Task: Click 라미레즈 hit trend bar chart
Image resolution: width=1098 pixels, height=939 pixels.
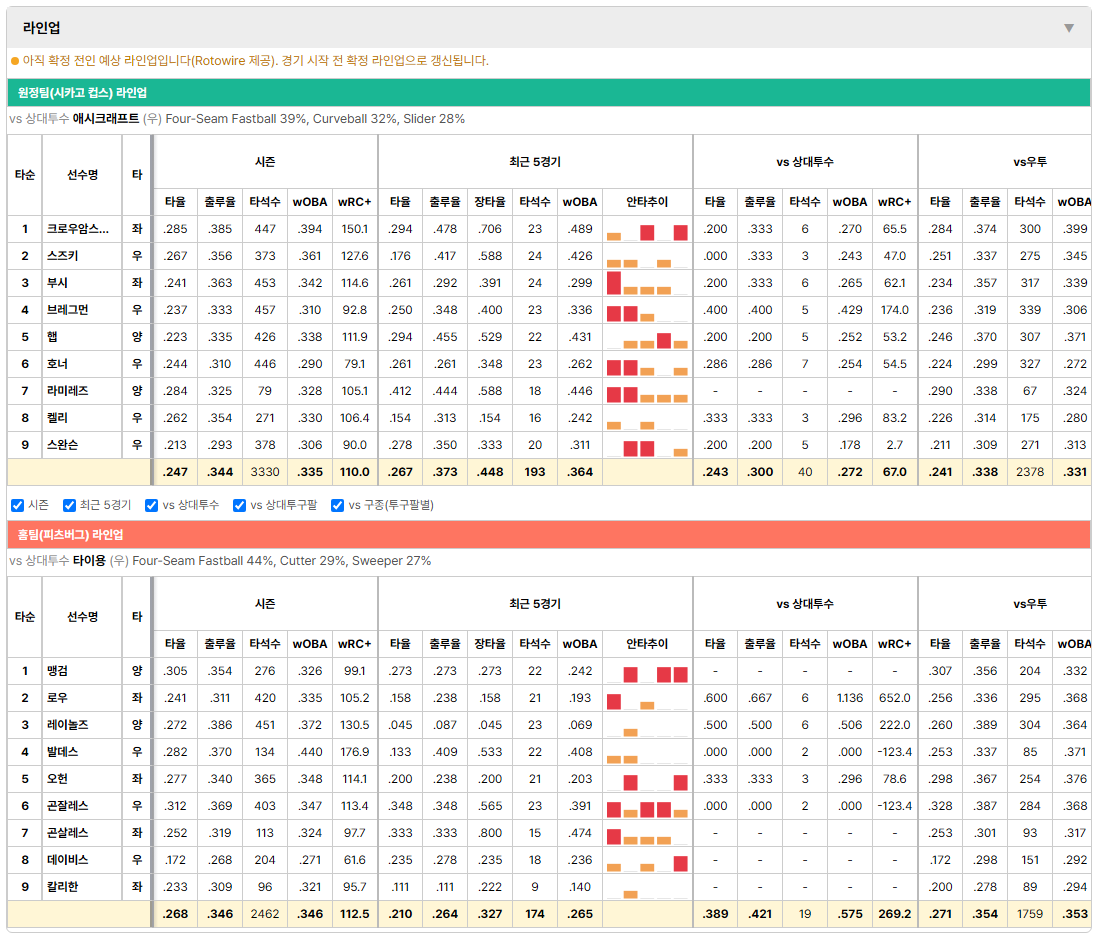Action: [x=647, y=391]
